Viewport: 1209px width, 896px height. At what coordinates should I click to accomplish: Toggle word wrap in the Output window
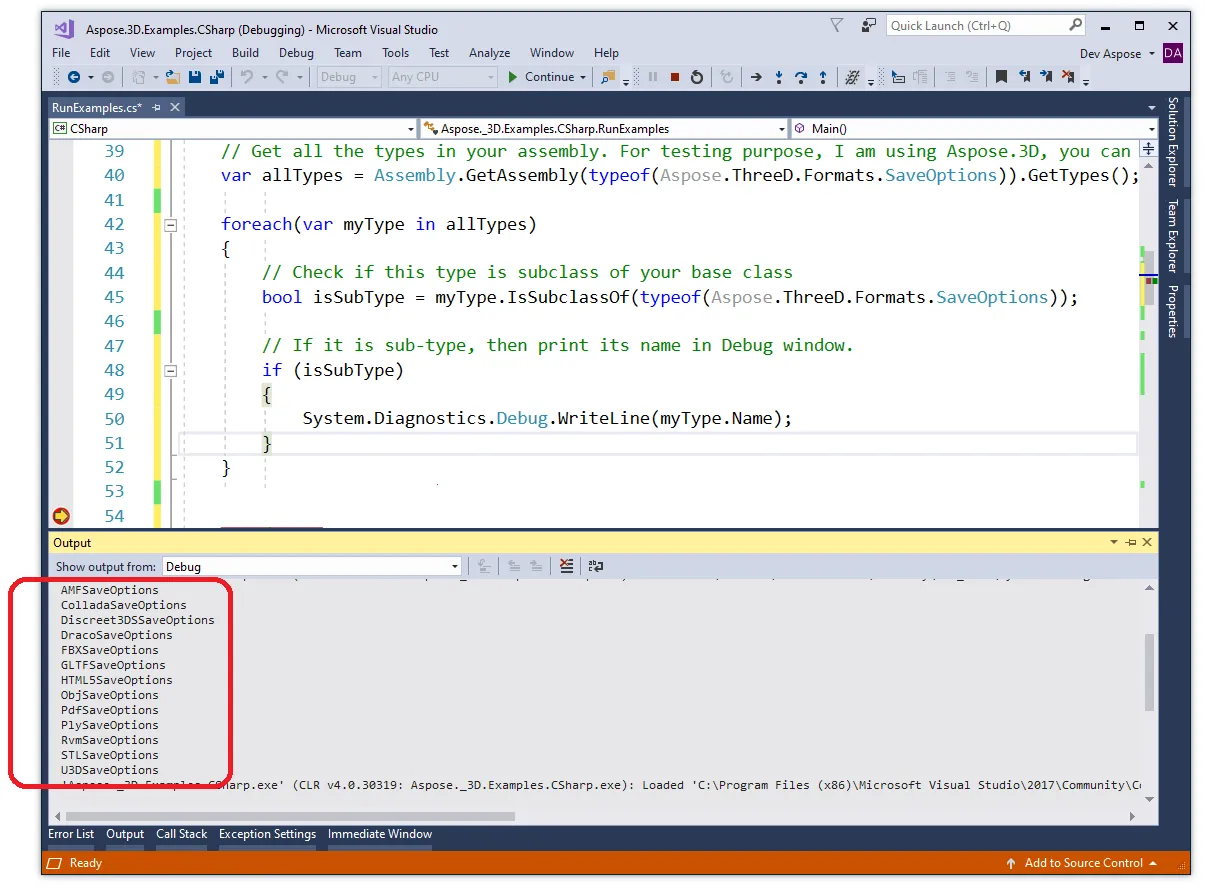tap(596, 566)
